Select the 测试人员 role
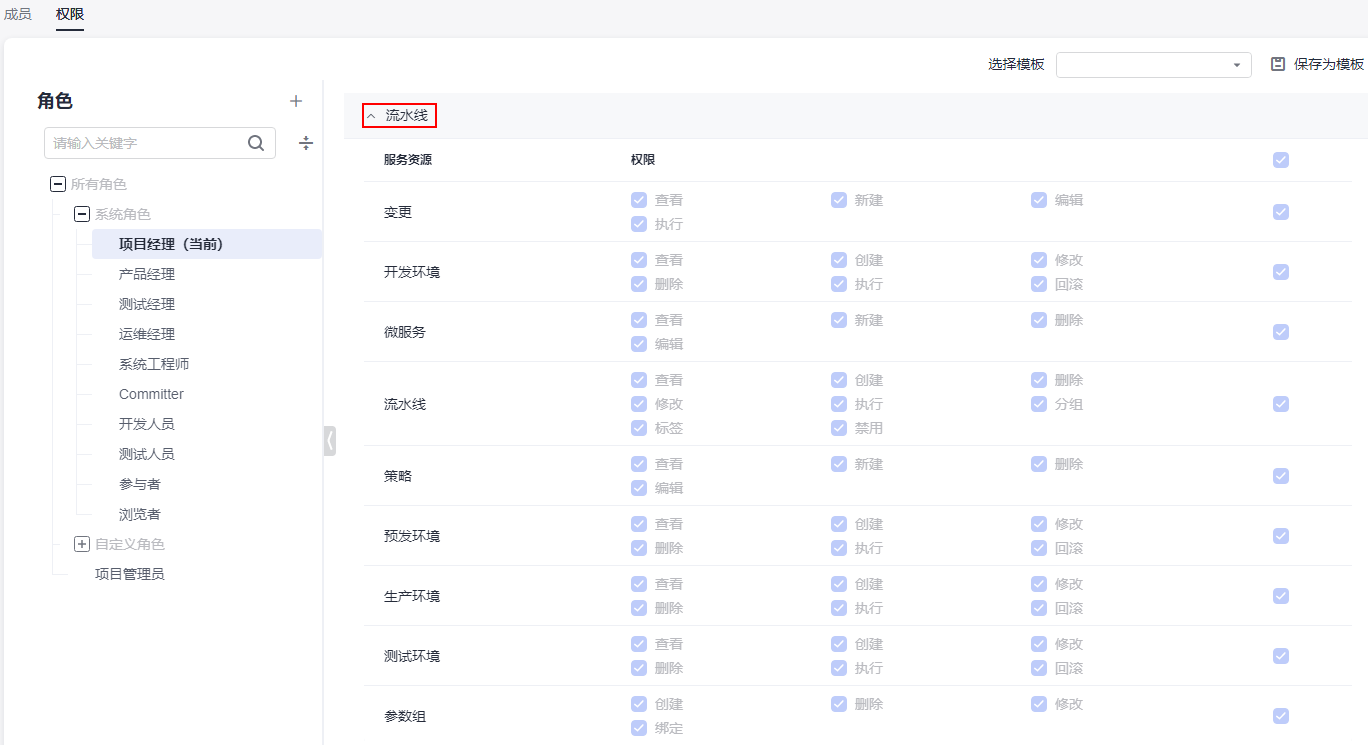Screen dimensions: 1368x745 coord(147,454)
